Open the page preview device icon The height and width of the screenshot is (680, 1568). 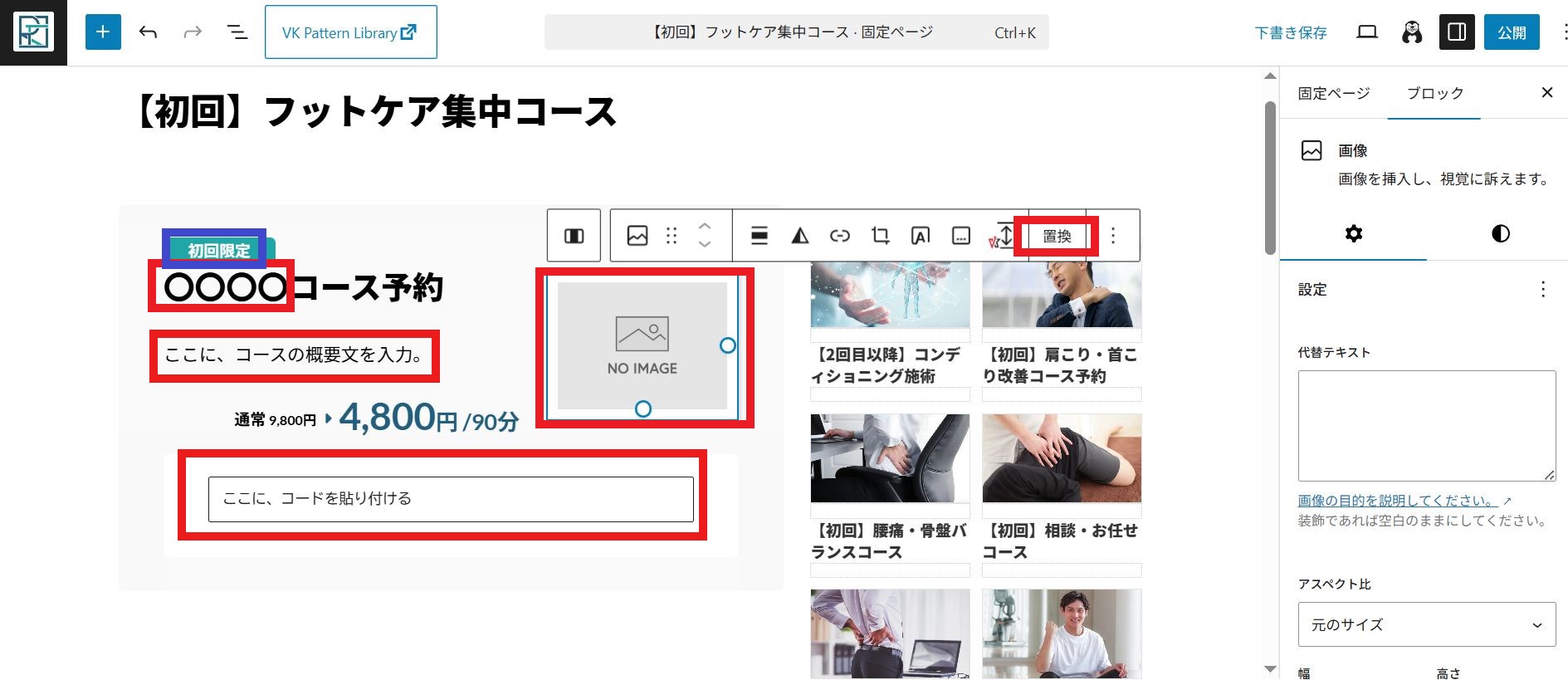pyautogui.click(x=1366, y=32)
